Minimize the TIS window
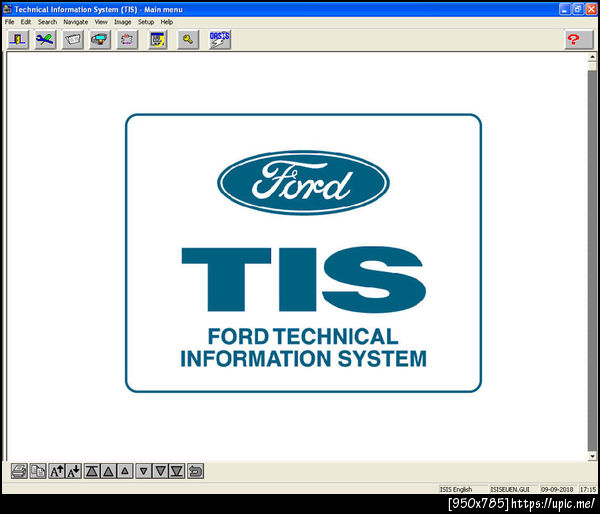This screenshot has height=514, width=600. pyautogui.click(x=564, y=9)
